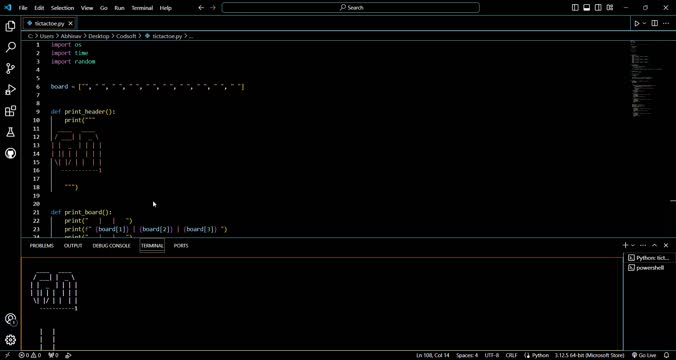Open the Extensions view
Viewport: 676px width, 360px height.
coord(10,111)
